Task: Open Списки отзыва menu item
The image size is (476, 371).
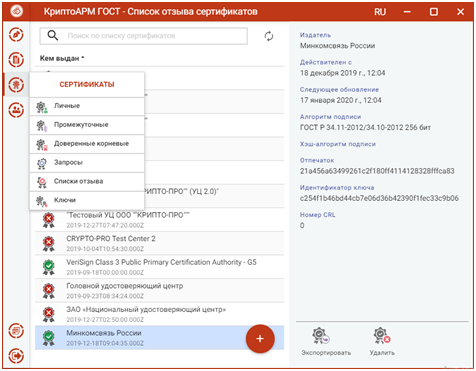Action: click(87, 182)
